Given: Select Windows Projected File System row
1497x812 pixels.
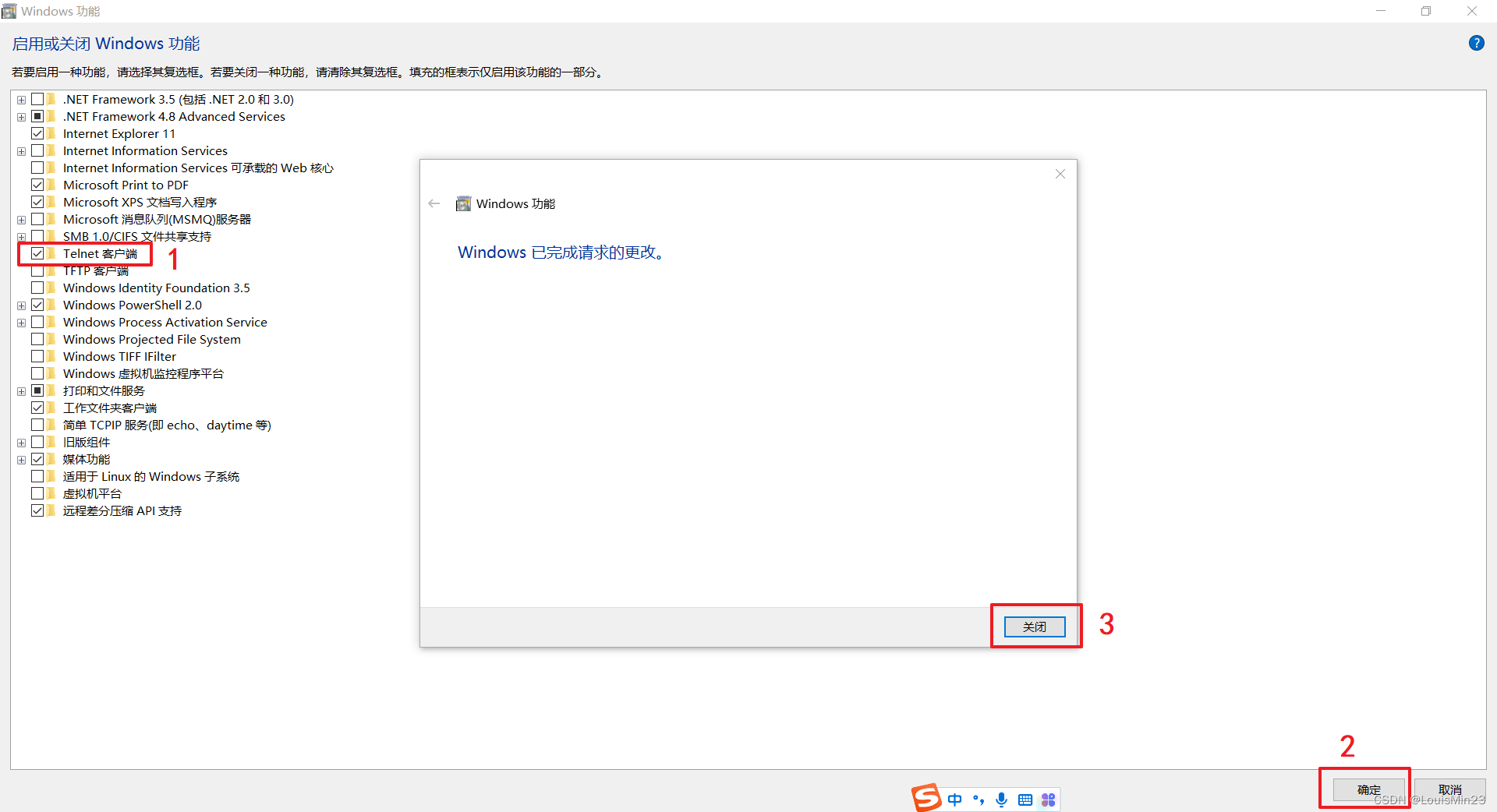Looking at the screenshot, I should pos(152,339).
